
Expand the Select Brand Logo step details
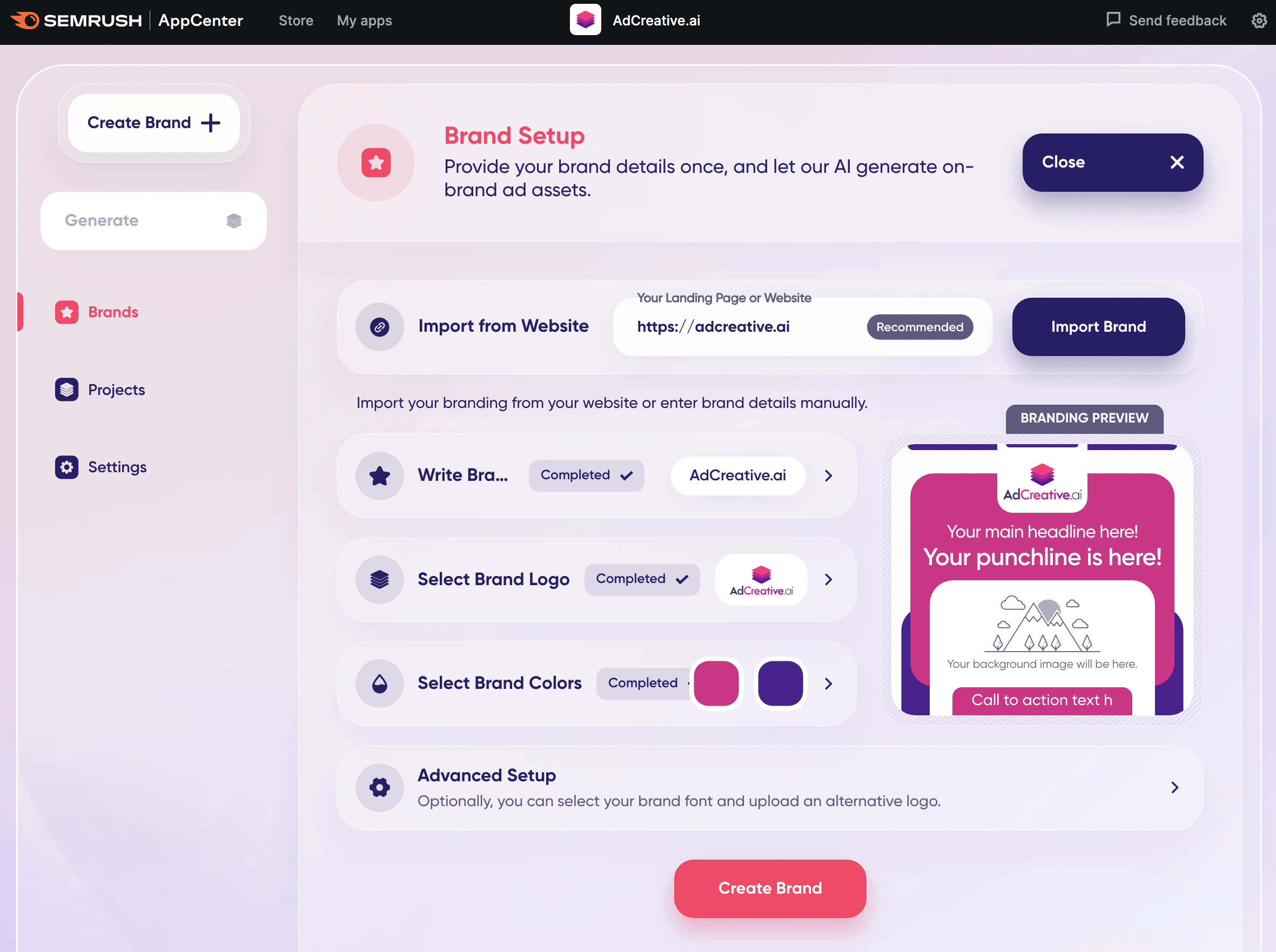tap(829, 579)
